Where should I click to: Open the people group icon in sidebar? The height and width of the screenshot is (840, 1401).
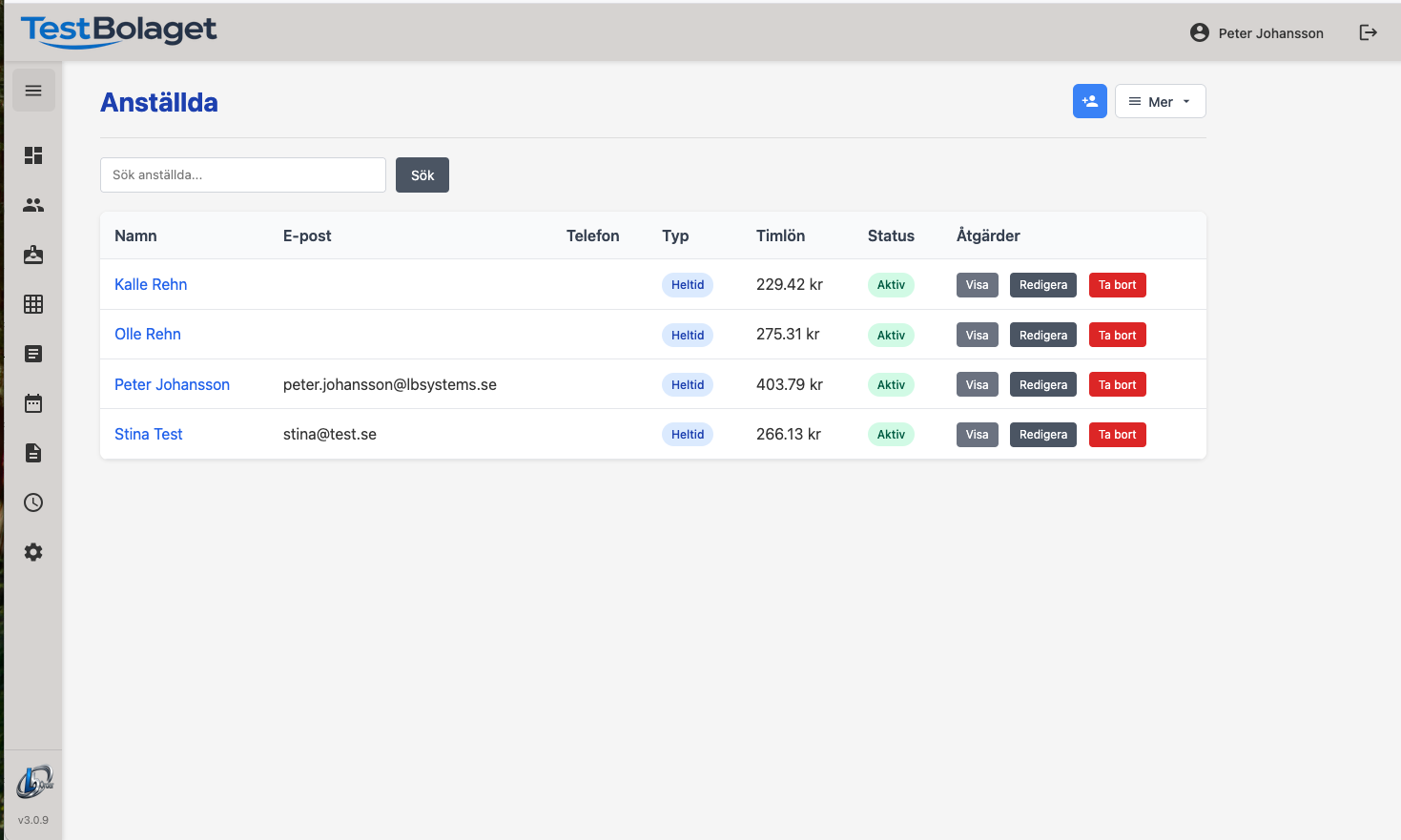[x=33, y=205]
